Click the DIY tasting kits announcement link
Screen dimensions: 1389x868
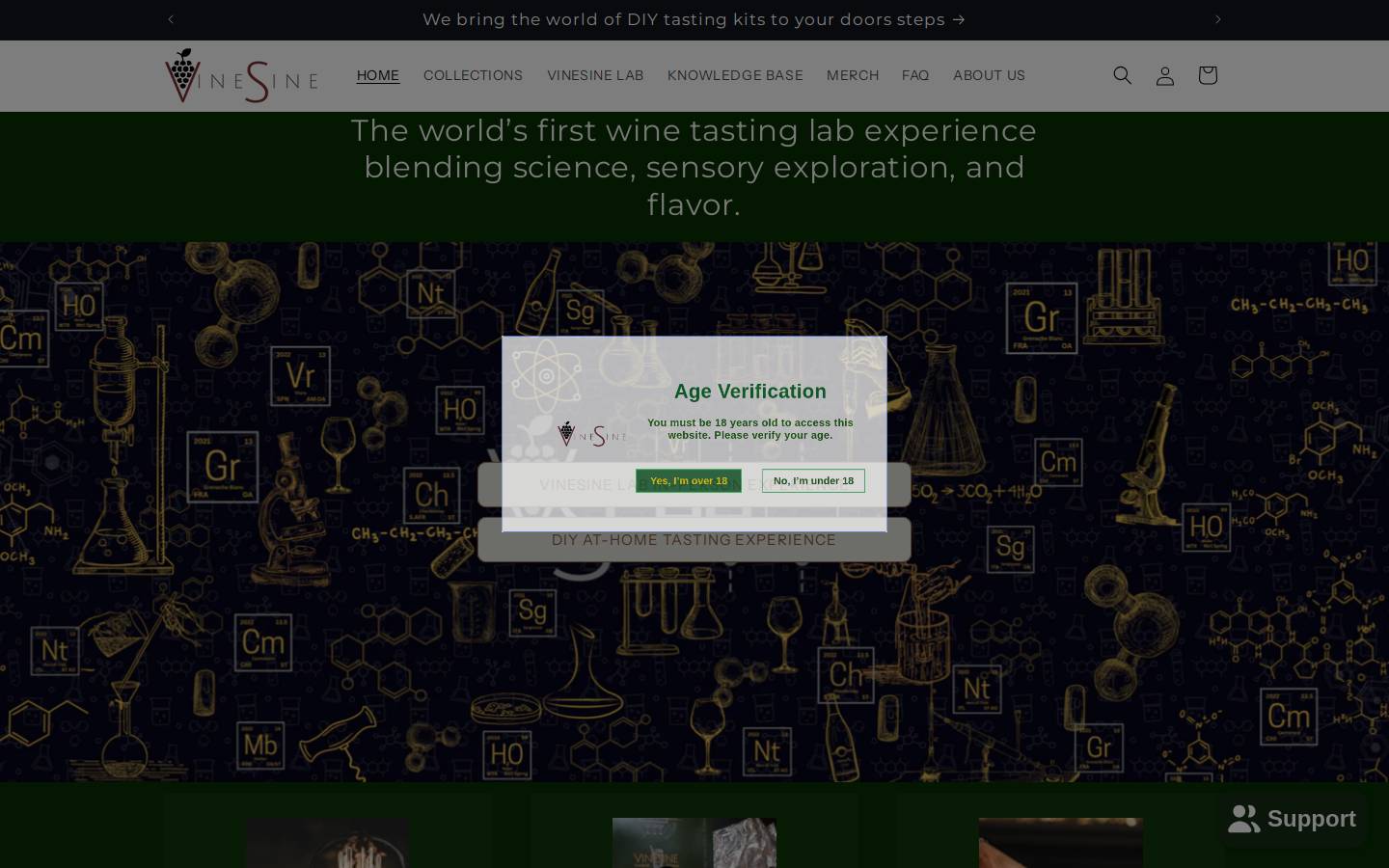[694, 19]
